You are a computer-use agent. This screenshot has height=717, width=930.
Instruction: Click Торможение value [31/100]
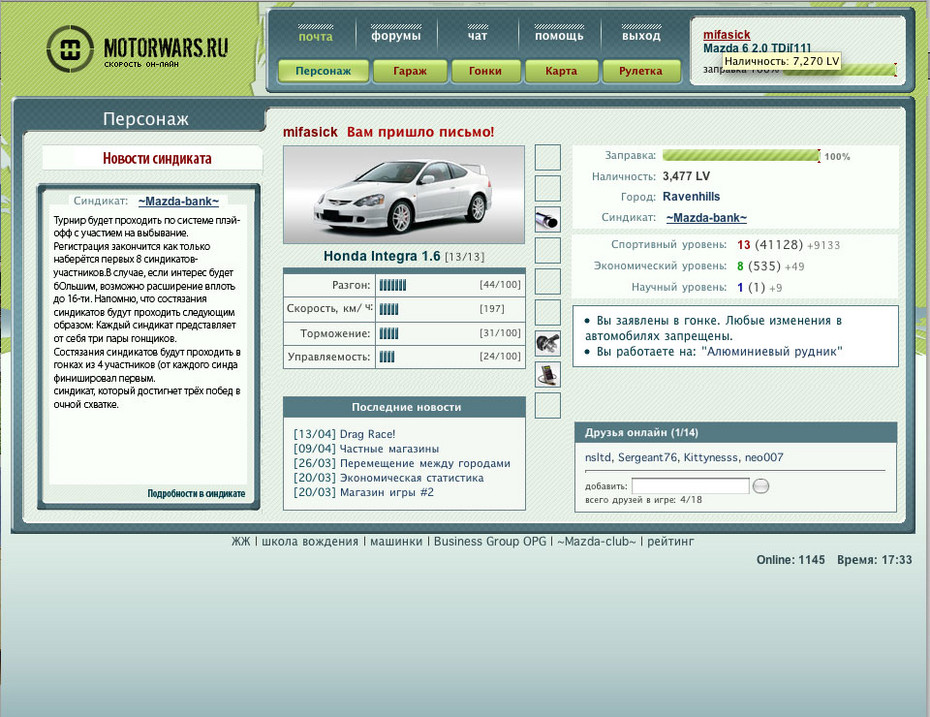500,333
